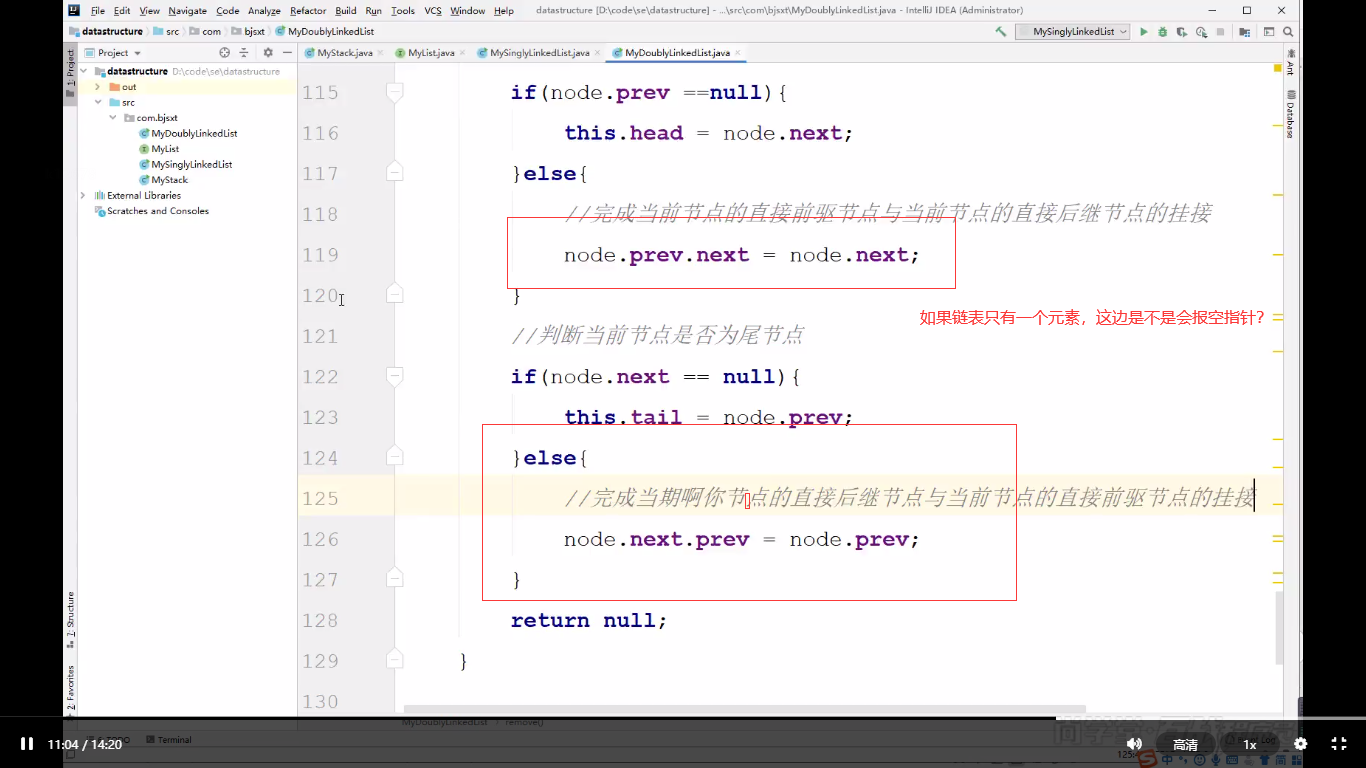
Task: Click the editor vertical scrollbar
Action: 1279,627
